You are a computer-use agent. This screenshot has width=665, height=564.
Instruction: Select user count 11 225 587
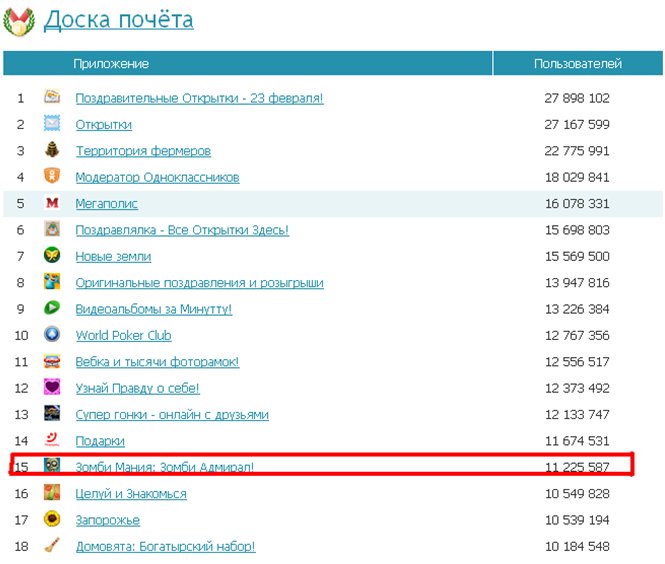point(577,467)
